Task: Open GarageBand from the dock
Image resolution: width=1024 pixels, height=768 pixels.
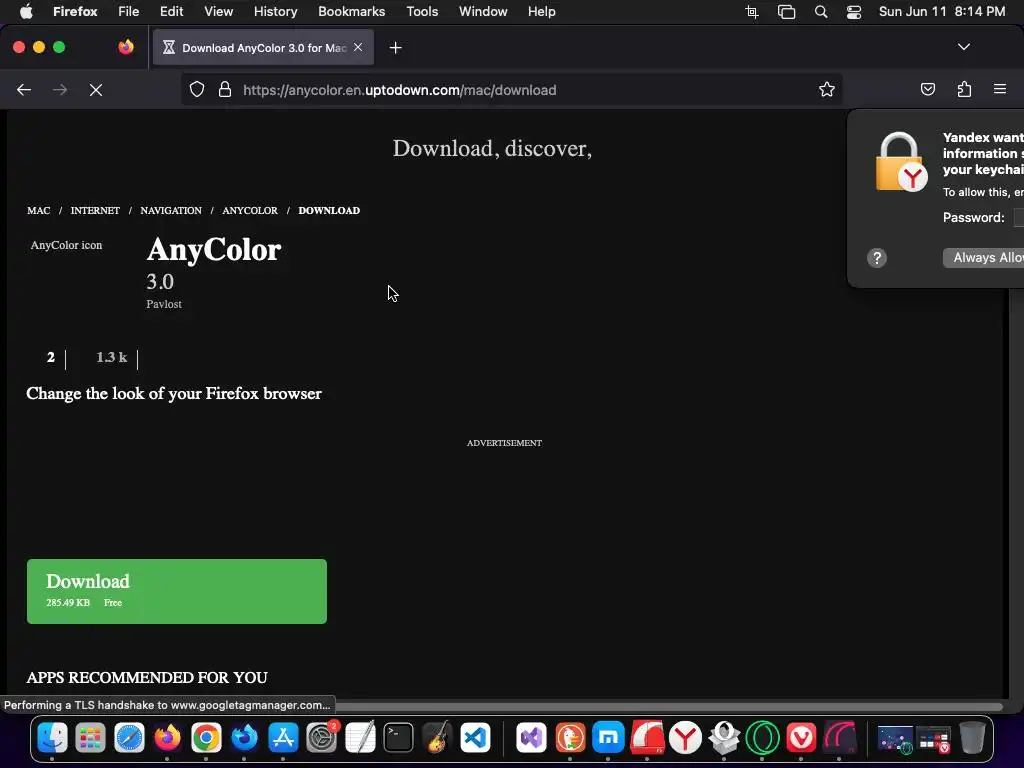Action: click(437, 738)
